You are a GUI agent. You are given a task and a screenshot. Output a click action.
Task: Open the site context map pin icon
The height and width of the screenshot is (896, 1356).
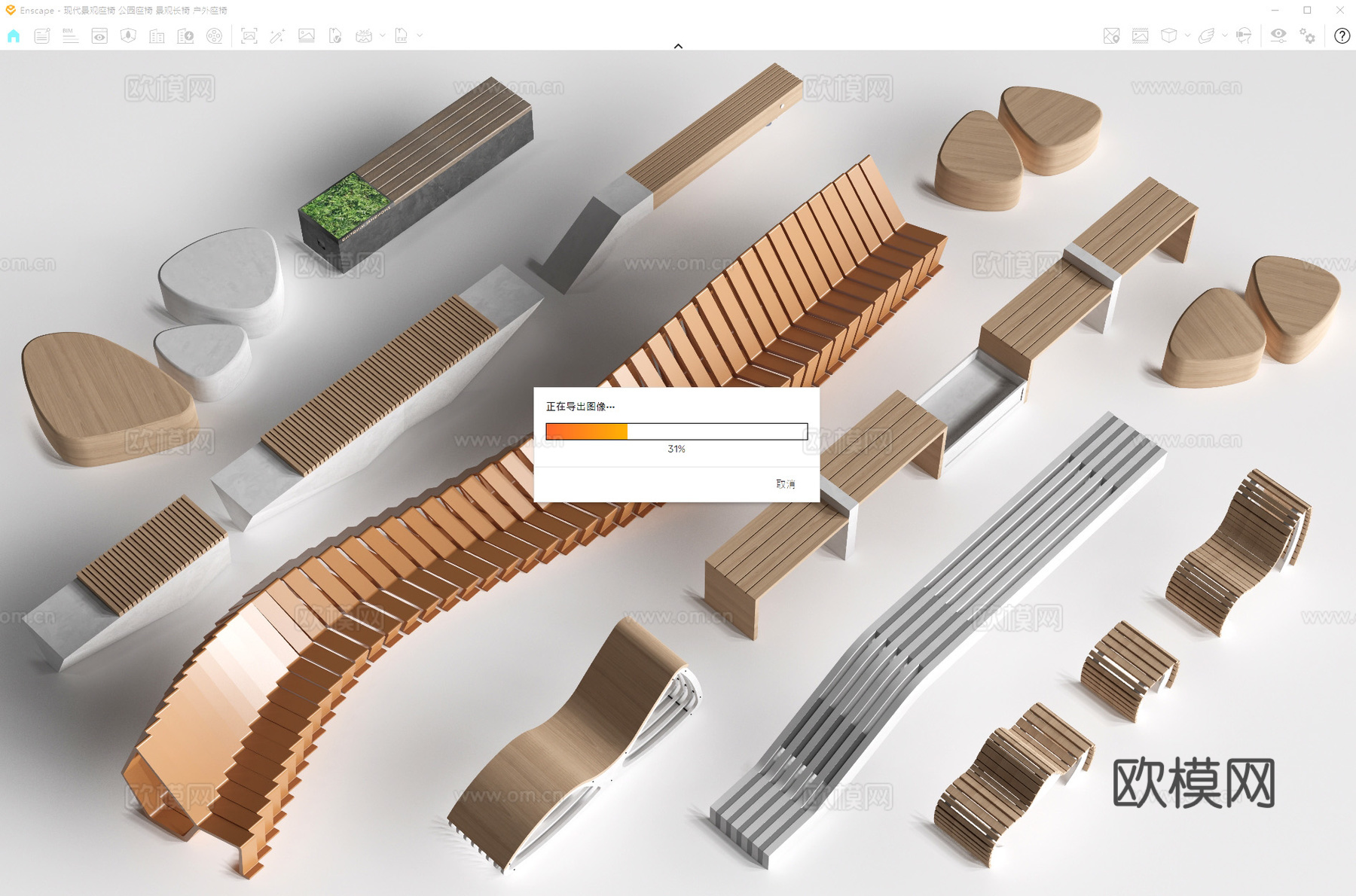click(x=1111, y=35)
